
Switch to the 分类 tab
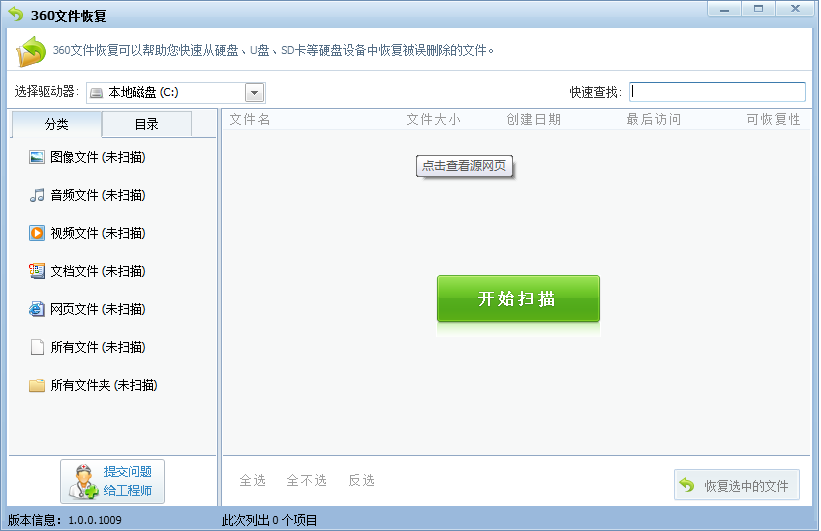coord(56,124)
